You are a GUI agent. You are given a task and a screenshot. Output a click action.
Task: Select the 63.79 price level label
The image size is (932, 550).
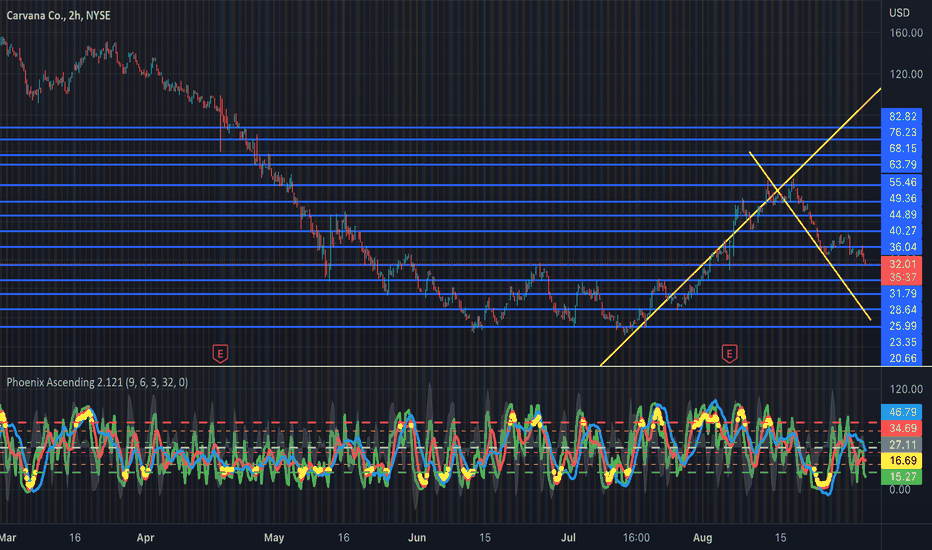coord(902,165)
